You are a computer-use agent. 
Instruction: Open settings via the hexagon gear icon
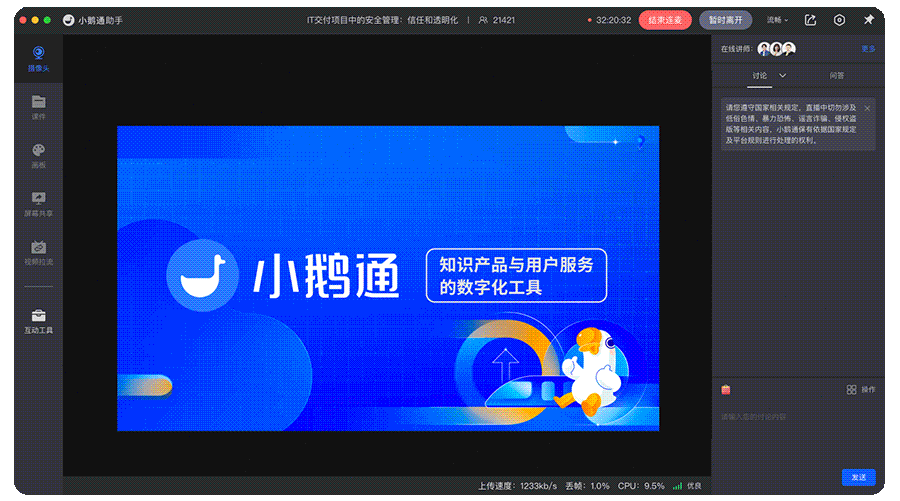tap(839, 20)
